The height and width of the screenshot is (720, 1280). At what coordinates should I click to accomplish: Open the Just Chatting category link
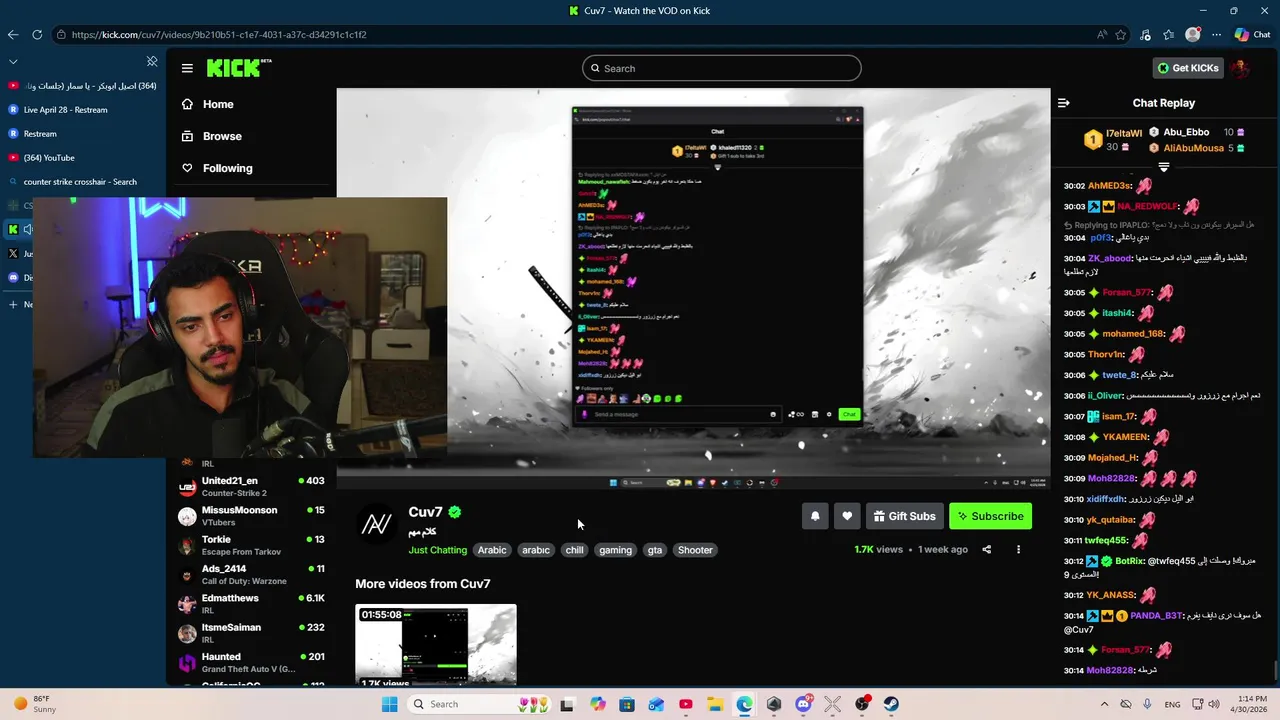pos(437,550)
